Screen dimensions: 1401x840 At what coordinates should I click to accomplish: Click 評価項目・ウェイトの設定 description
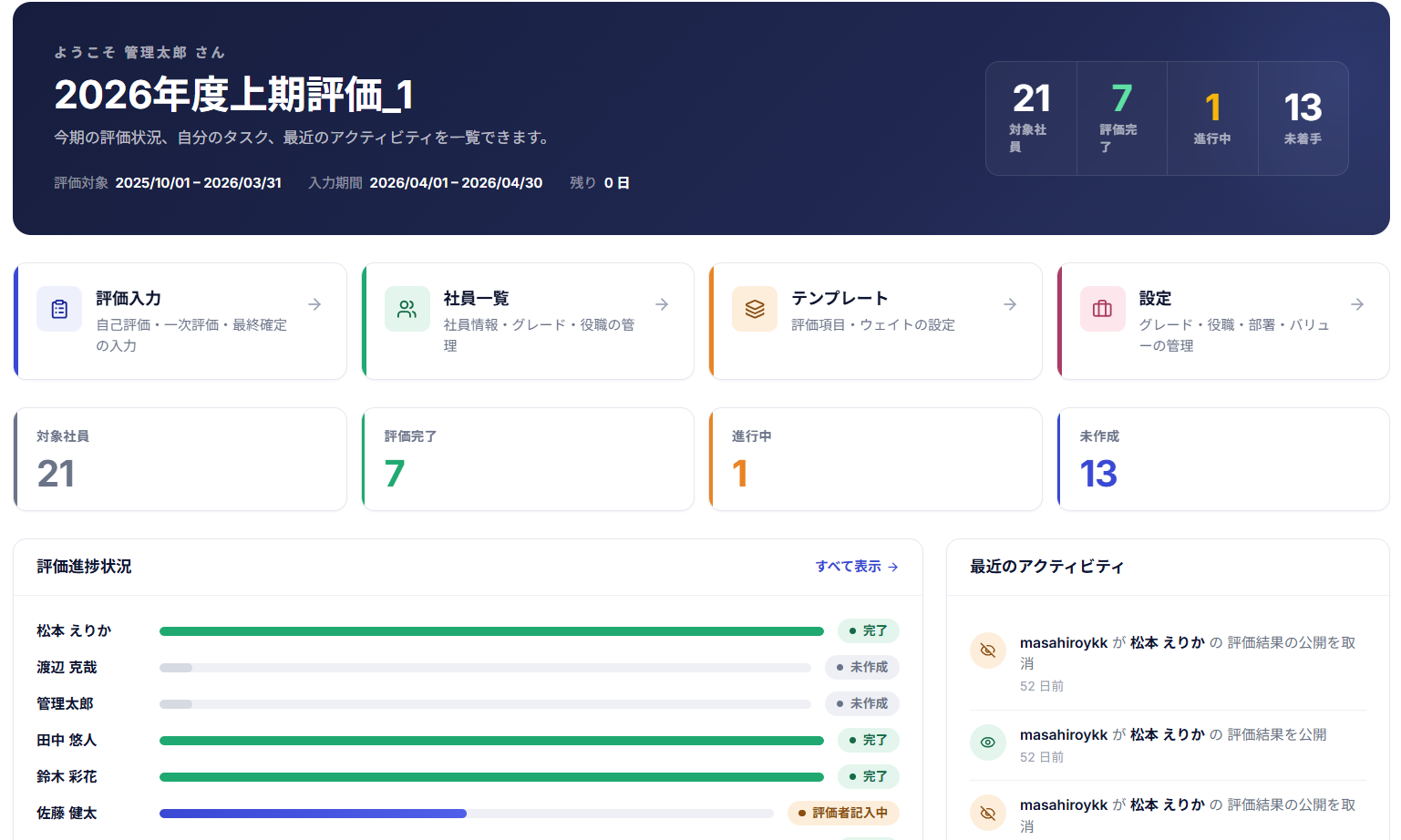click(873, 325)
